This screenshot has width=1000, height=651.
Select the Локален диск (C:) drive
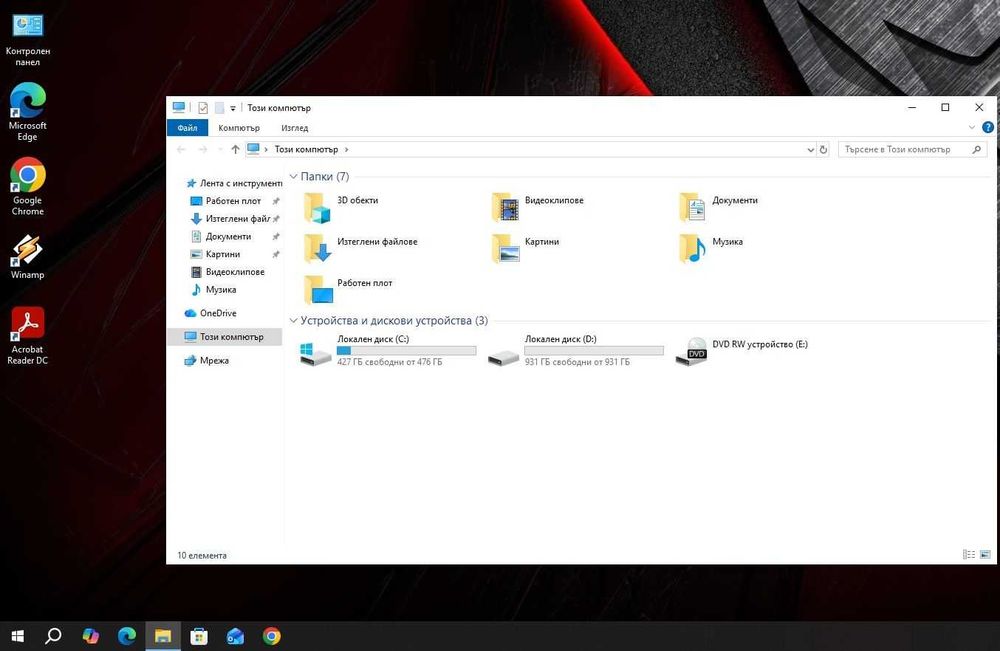pos(388,350)
